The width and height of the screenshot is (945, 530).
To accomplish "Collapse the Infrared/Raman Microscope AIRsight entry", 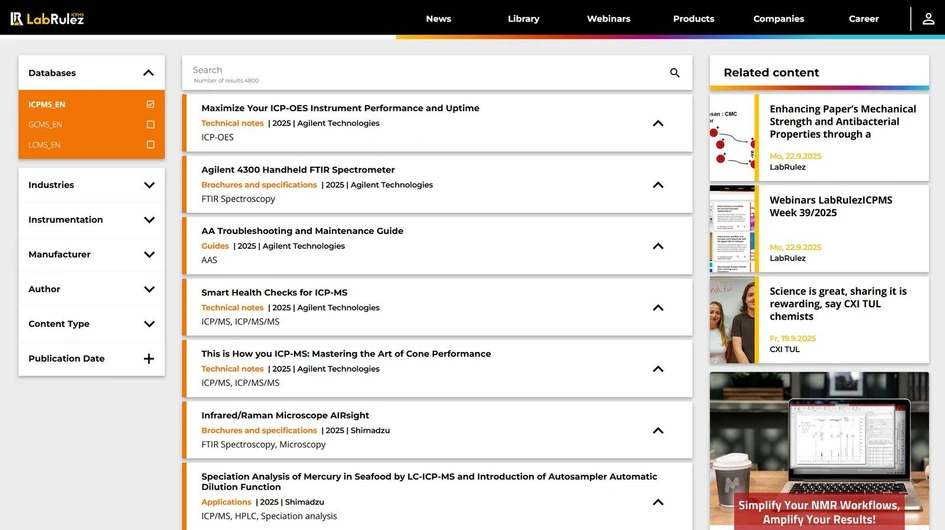I will pos(658,431).
